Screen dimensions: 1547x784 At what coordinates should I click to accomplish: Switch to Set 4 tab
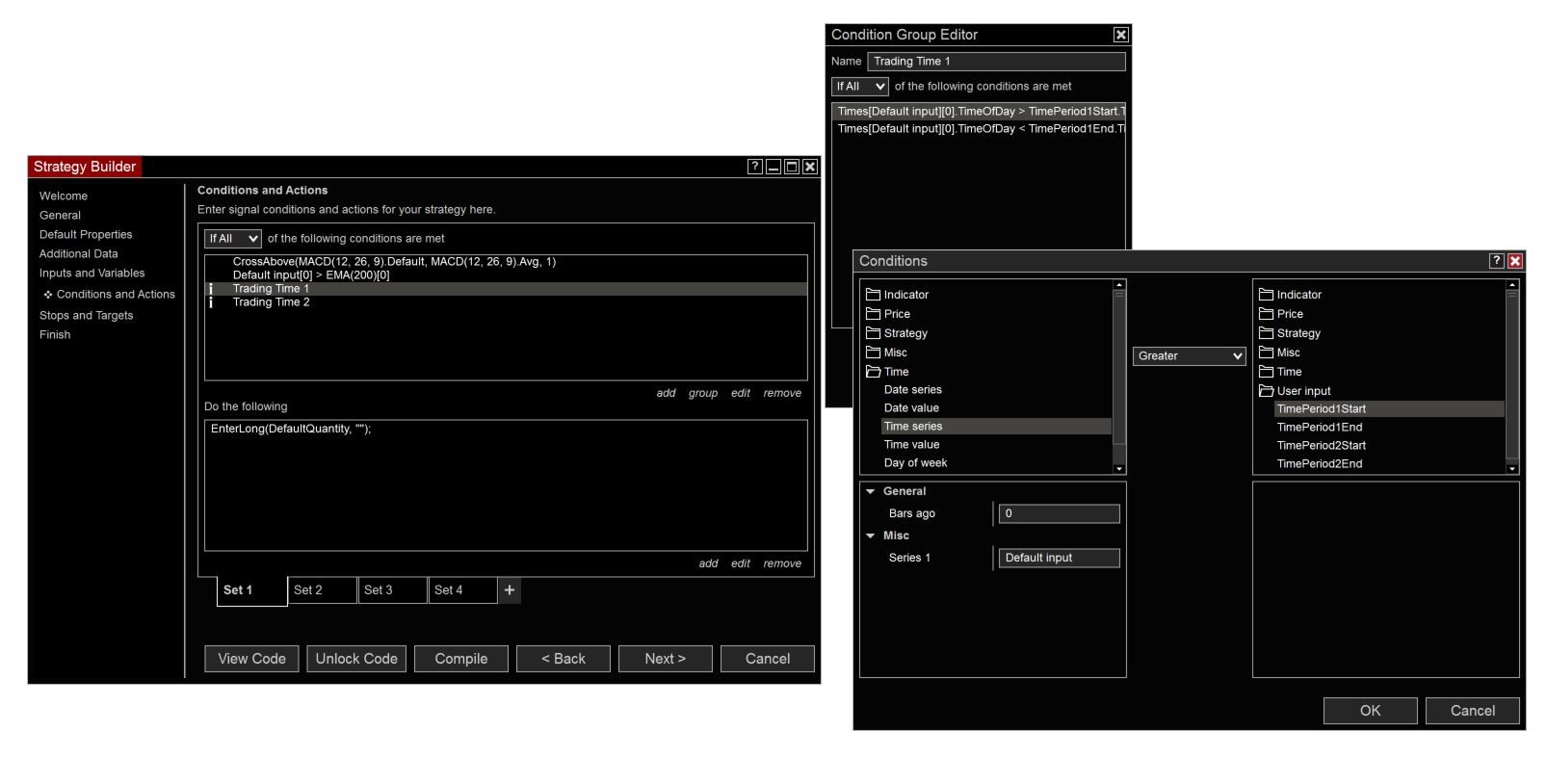pyautogui.click(x=463, y=590)
